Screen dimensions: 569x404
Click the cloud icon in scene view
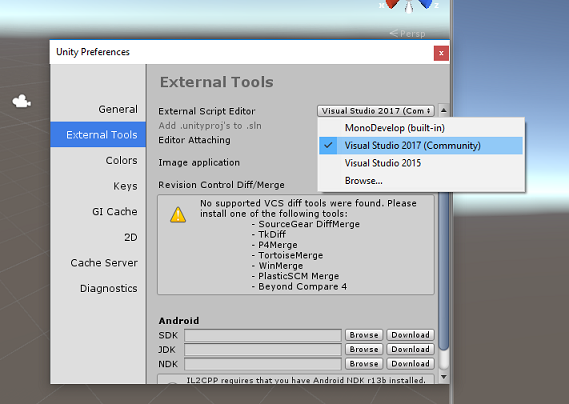22,101
